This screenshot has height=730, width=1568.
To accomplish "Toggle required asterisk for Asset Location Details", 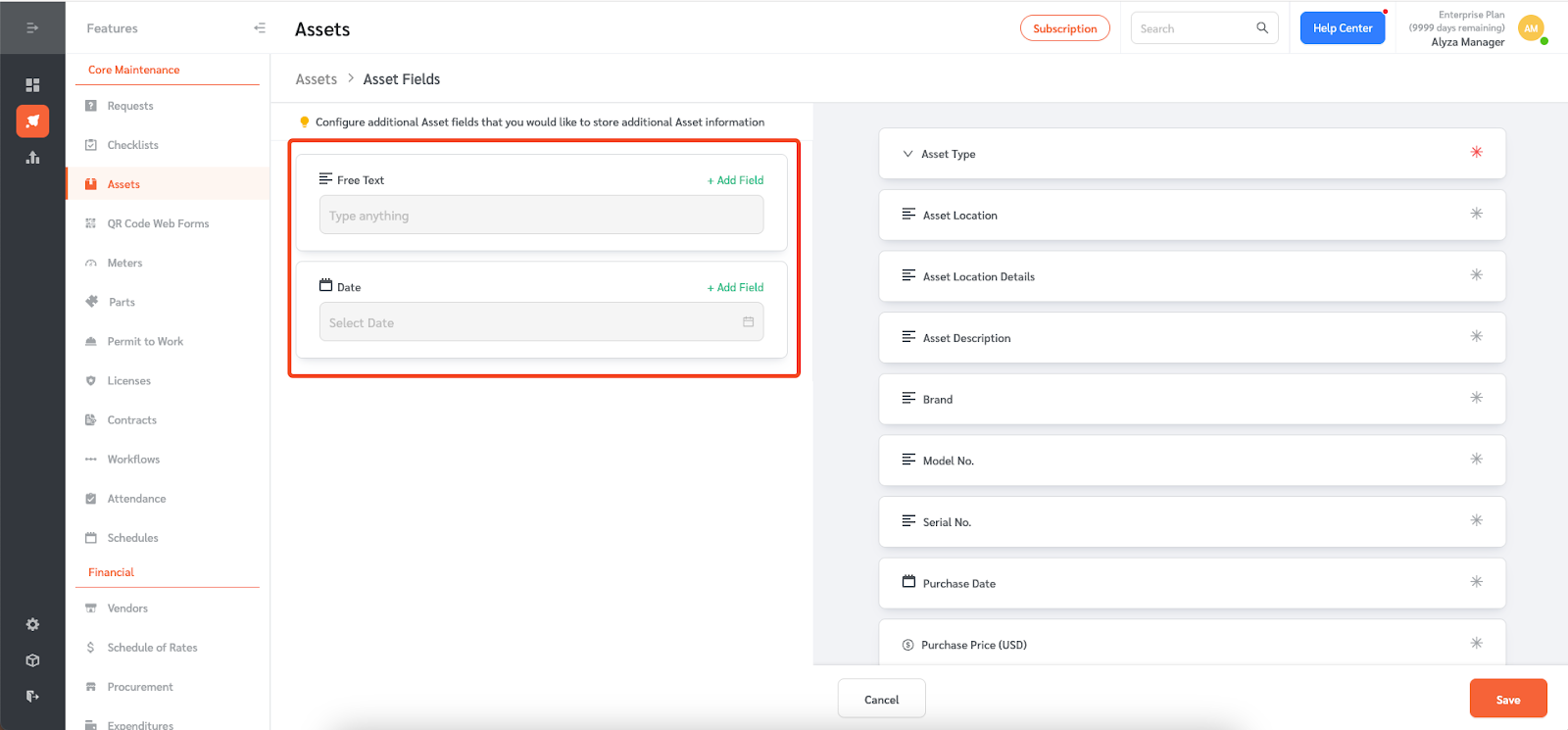I will point(1476,275).
